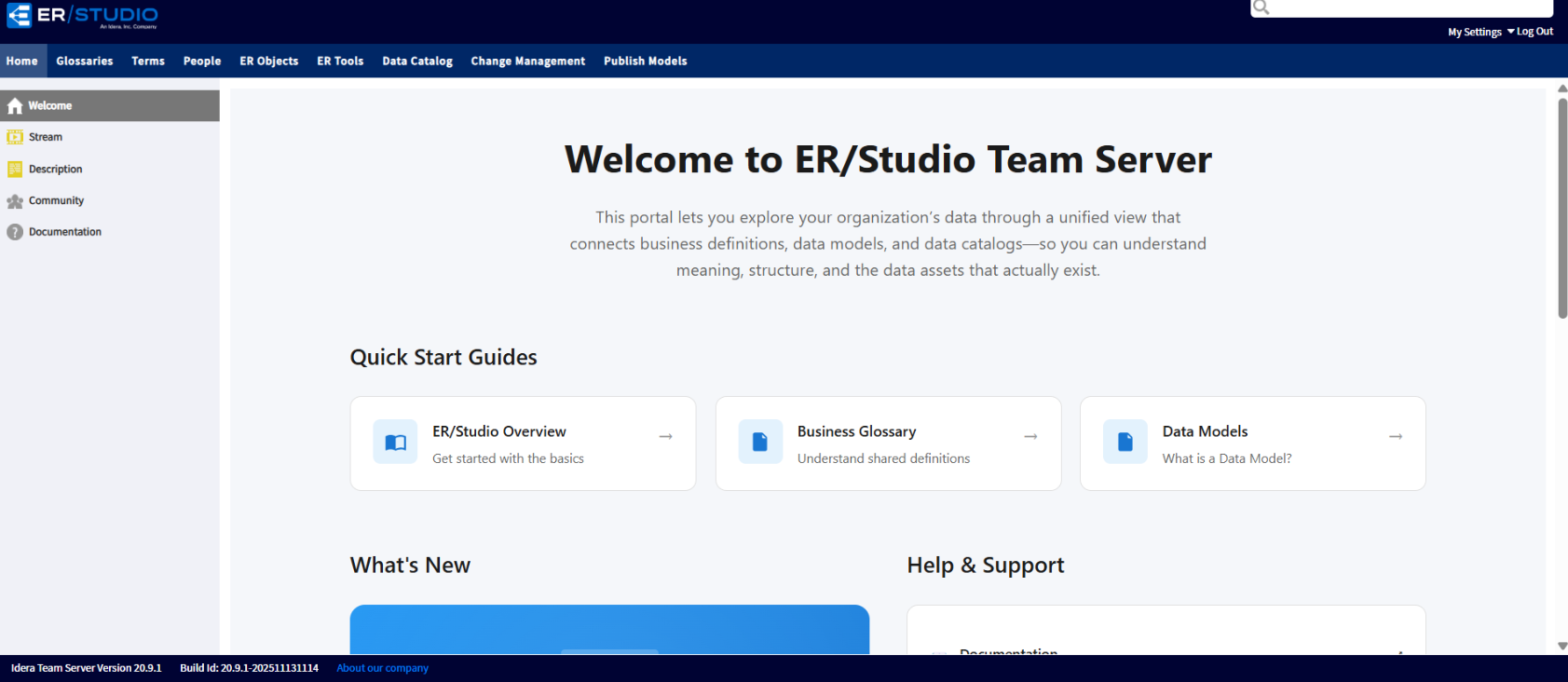The width and height of the screenshot is (1568, 682).
Task: Select Documentation in the sidebar
Action: point(110,232)
